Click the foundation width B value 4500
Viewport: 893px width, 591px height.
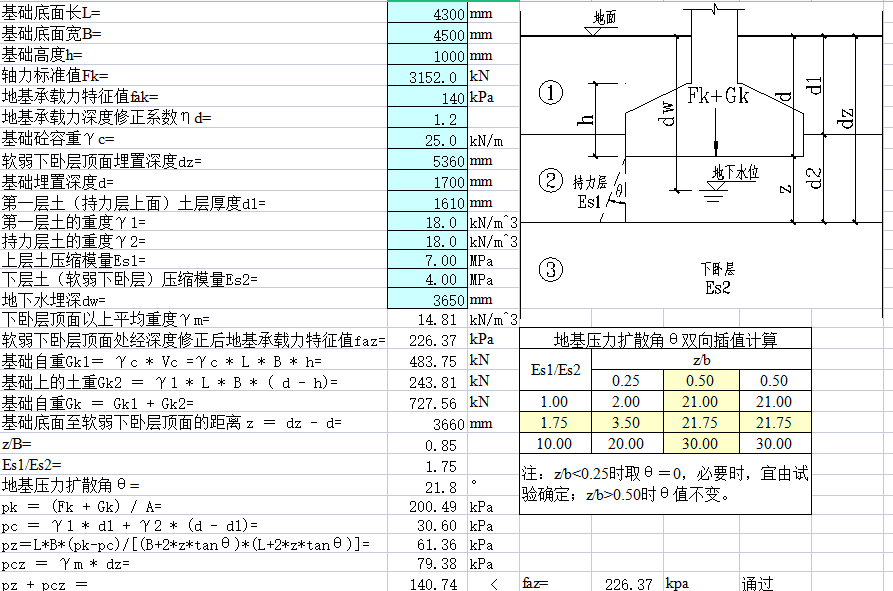[x=427, y=35]
